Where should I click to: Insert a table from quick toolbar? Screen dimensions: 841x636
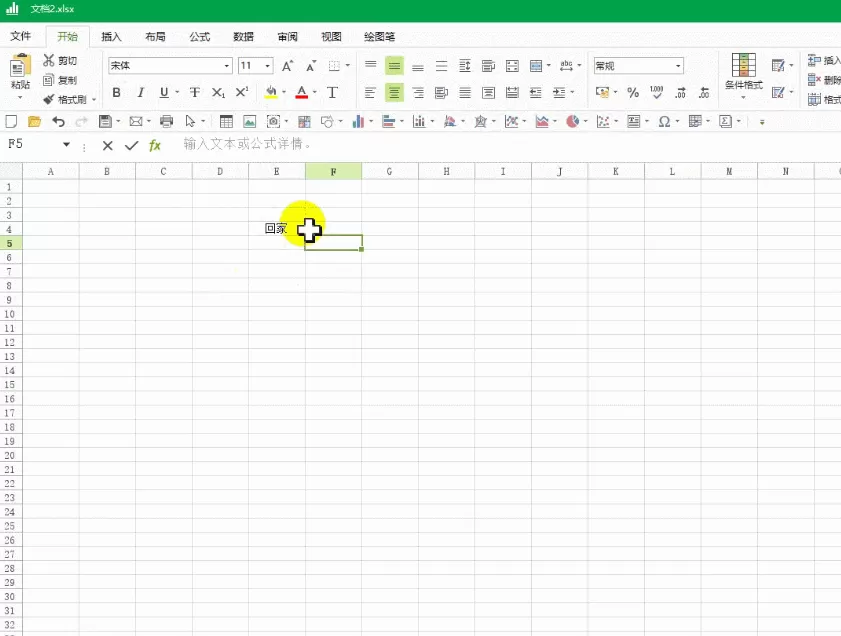coord(226,122)
